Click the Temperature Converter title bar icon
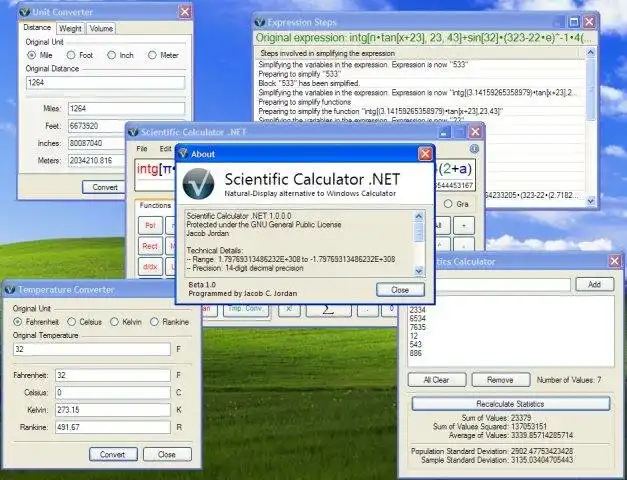Screen dimensions: 627x480 (10, 289)
